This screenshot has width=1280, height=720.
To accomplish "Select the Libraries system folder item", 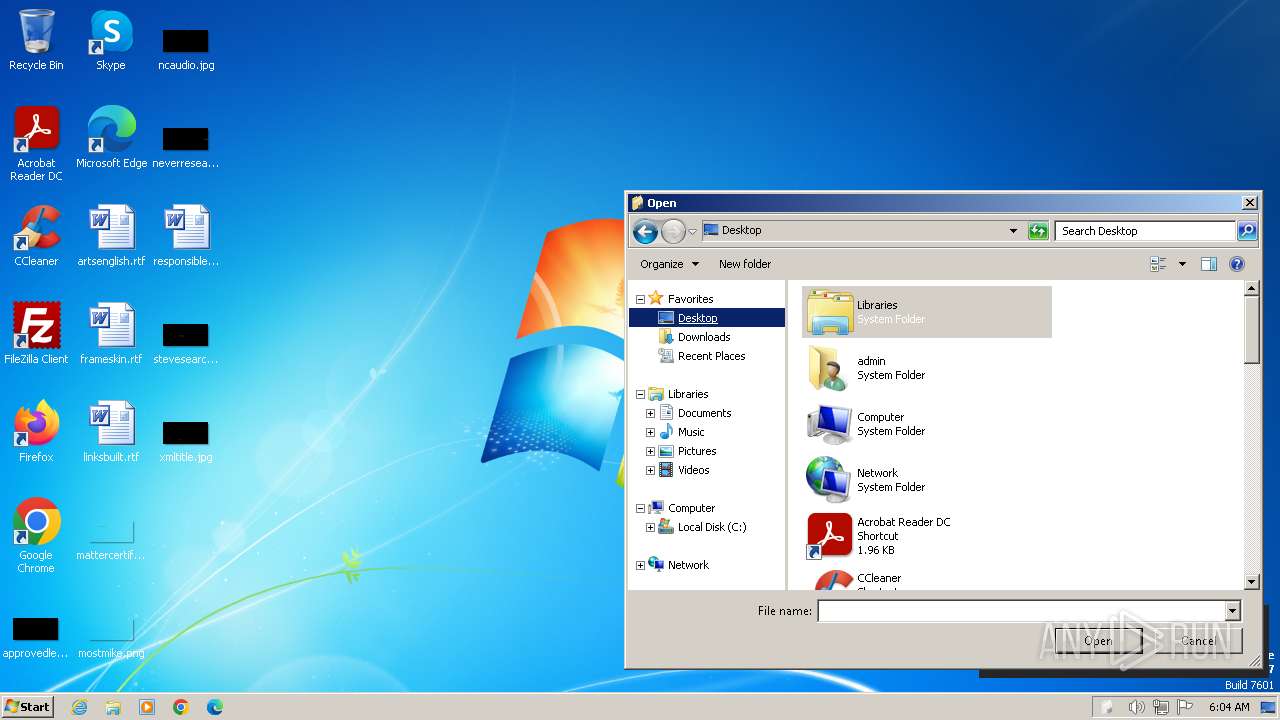I will point(927,312).
